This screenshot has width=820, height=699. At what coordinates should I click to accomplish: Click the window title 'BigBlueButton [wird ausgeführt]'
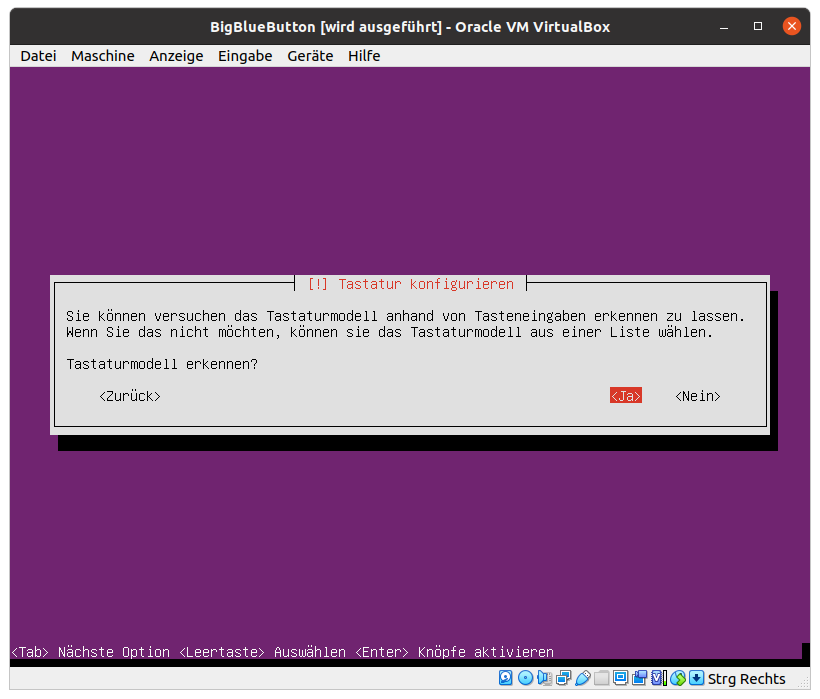click(326, 27)
